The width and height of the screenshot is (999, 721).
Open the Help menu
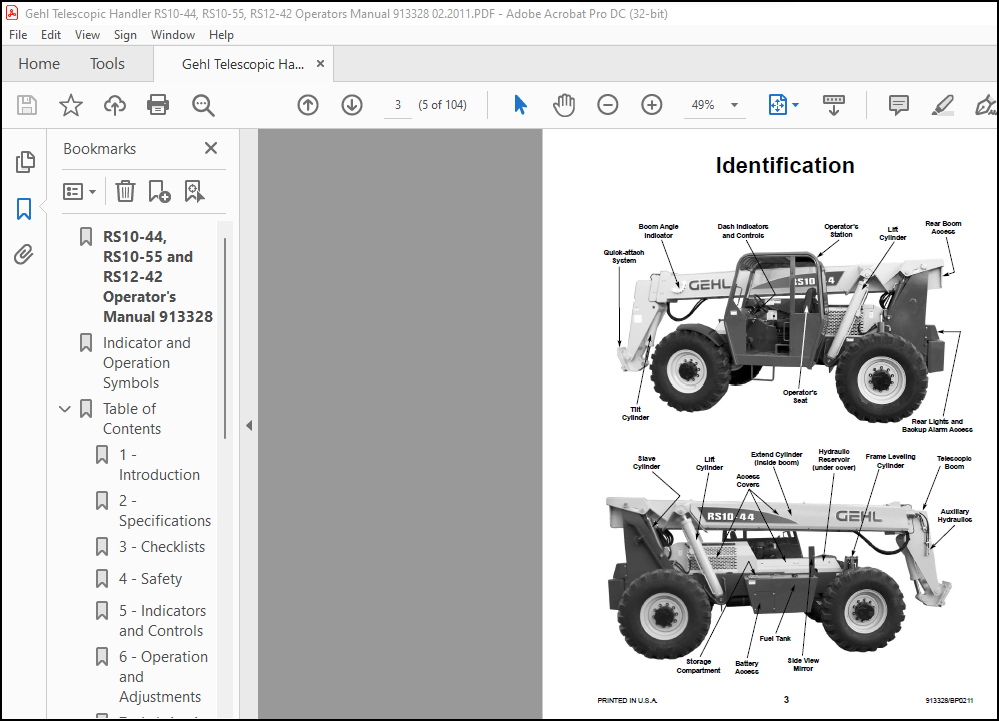(x=221, y=35)
